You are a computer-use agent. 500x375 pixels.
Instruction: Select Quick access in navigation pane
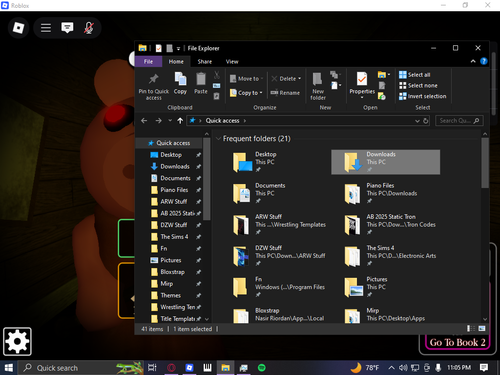(170, 143)
